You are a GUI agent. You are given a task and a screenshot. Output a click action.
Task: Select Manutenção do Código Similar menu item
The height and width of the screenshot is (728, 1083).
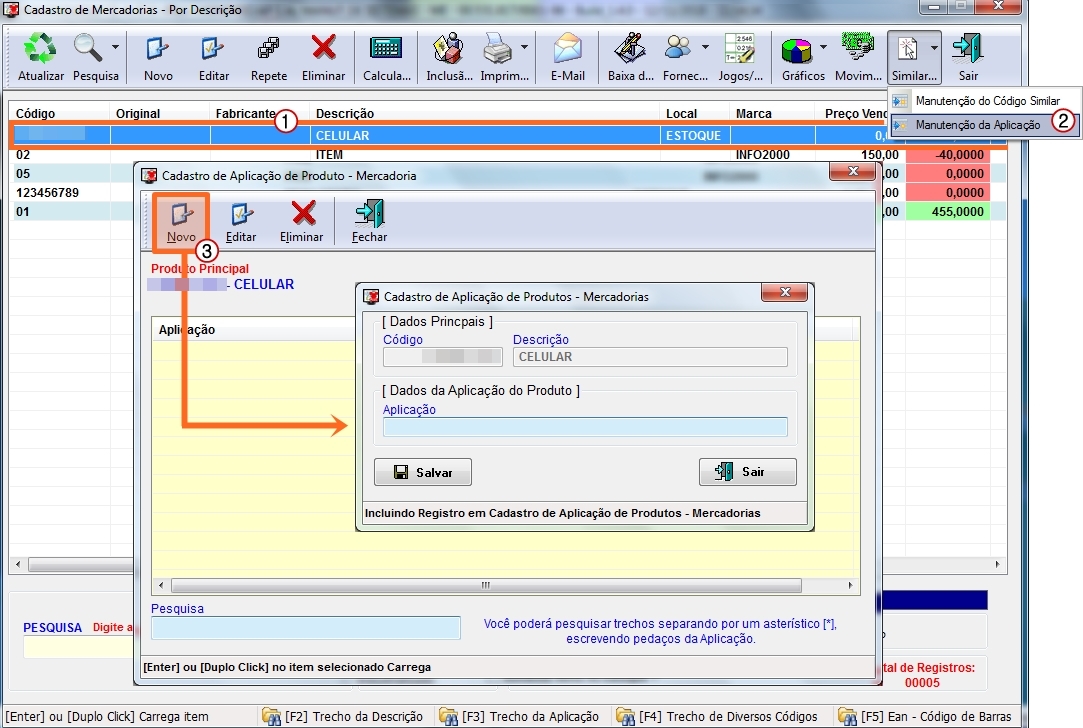point(987,101)
